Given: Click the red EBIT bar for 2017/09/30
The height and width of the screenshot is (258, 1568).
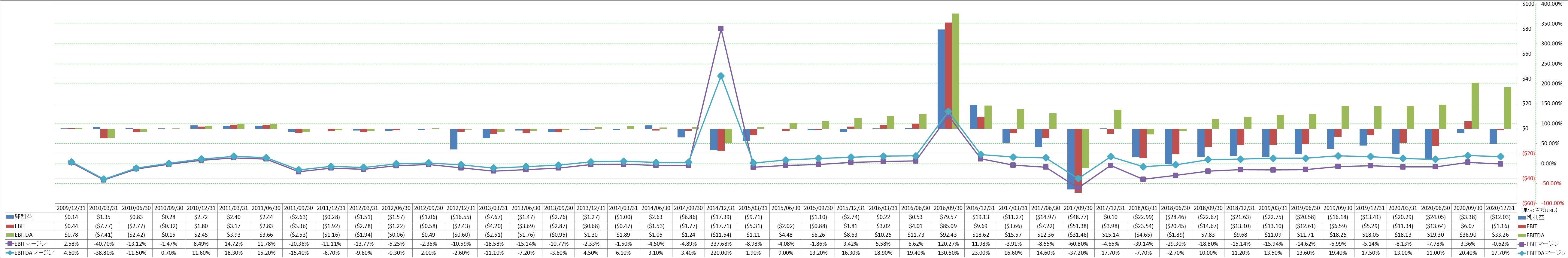Looking at the screenshot, I should click(x=1077, y=160).
